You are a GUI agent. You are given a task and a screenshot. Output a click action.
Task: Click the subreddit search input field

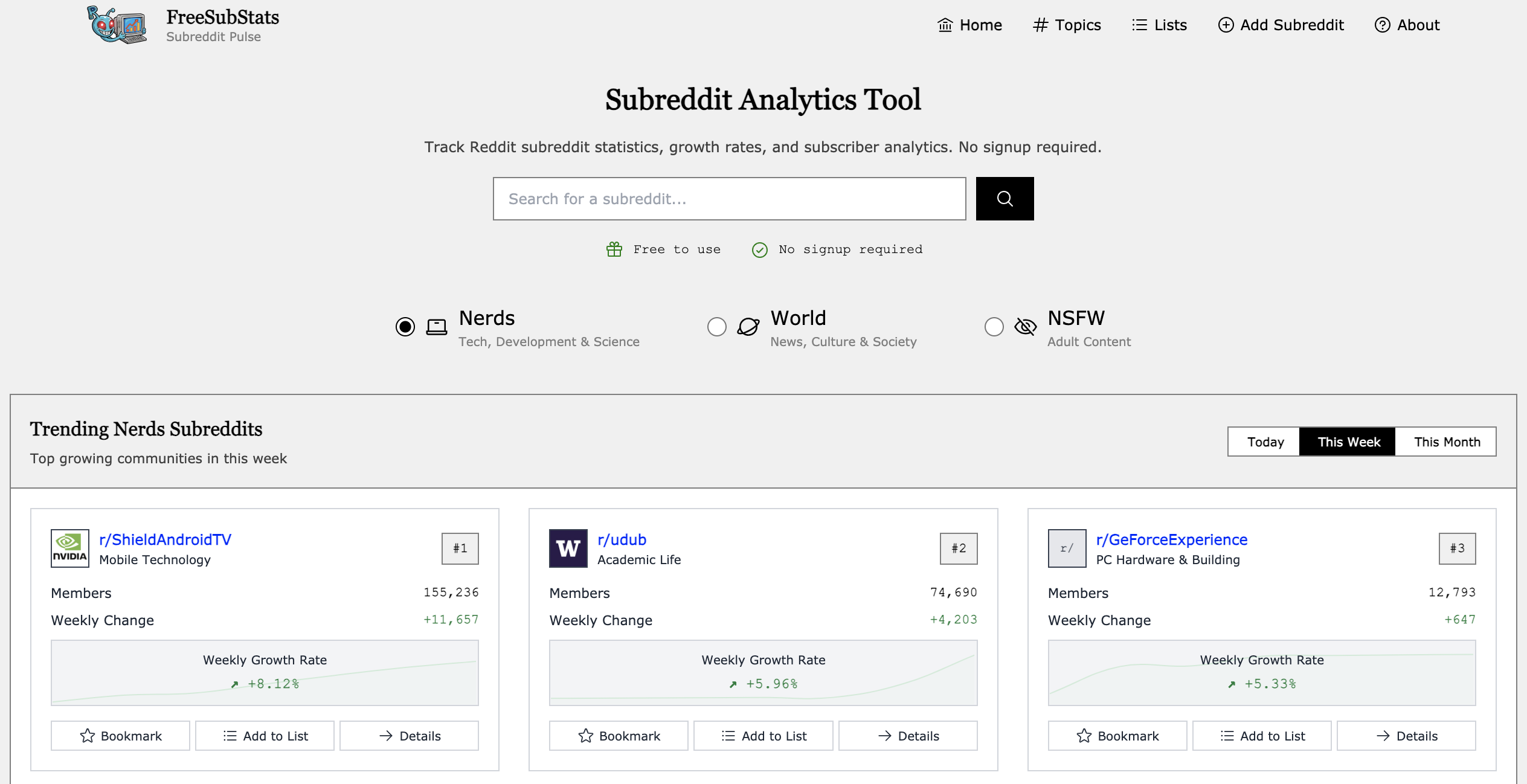coord(729,199)
